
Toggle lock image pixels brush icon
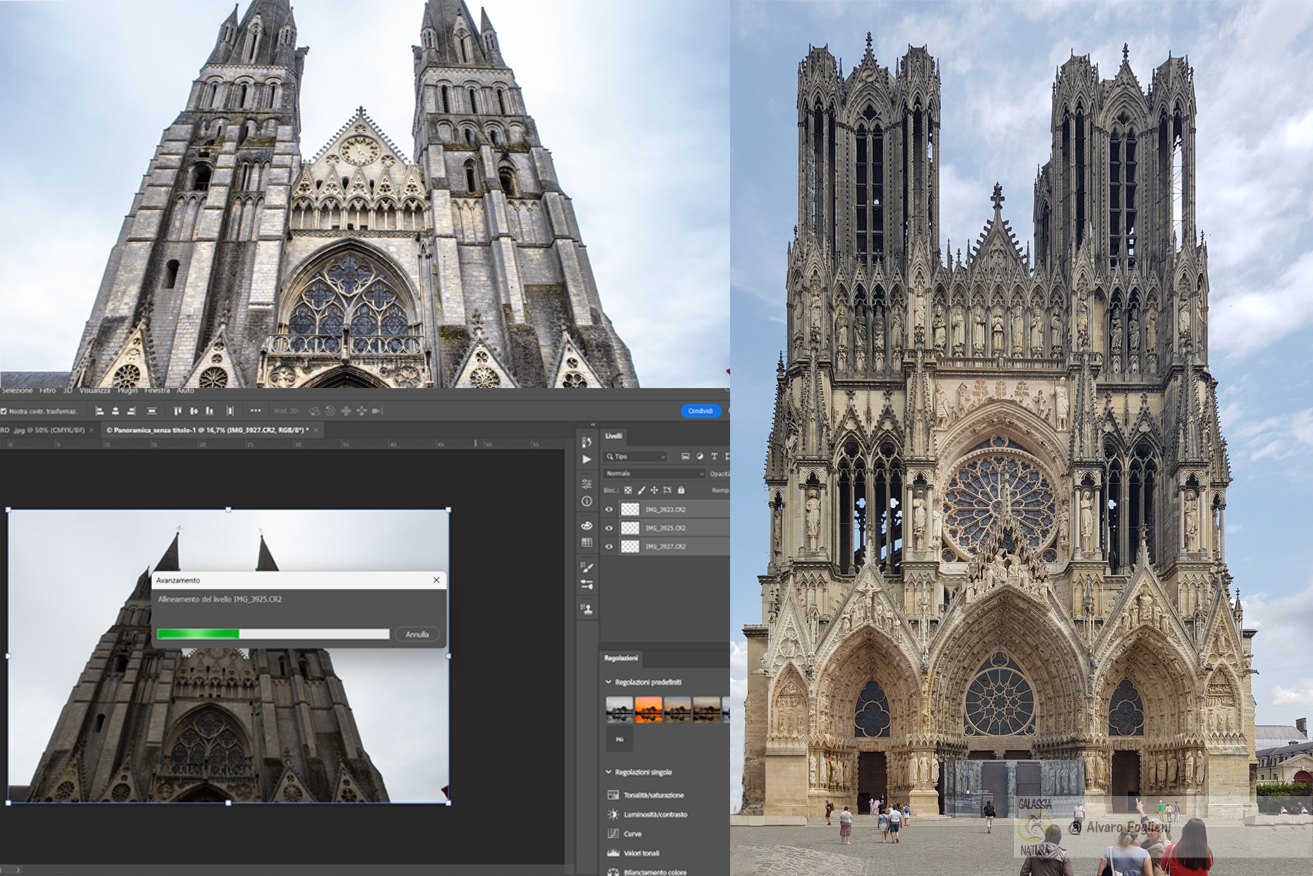coord(642,490)
